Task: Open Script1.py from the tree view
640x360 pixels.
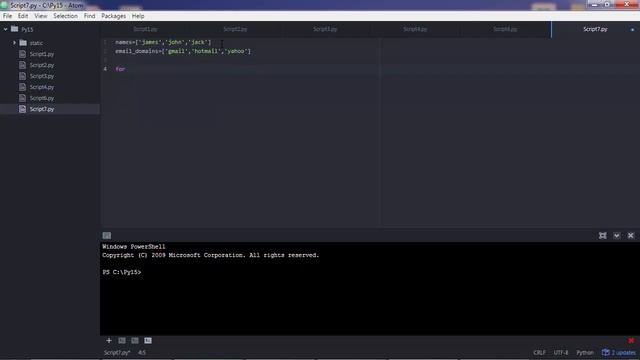Action: [x=42, y=54]
